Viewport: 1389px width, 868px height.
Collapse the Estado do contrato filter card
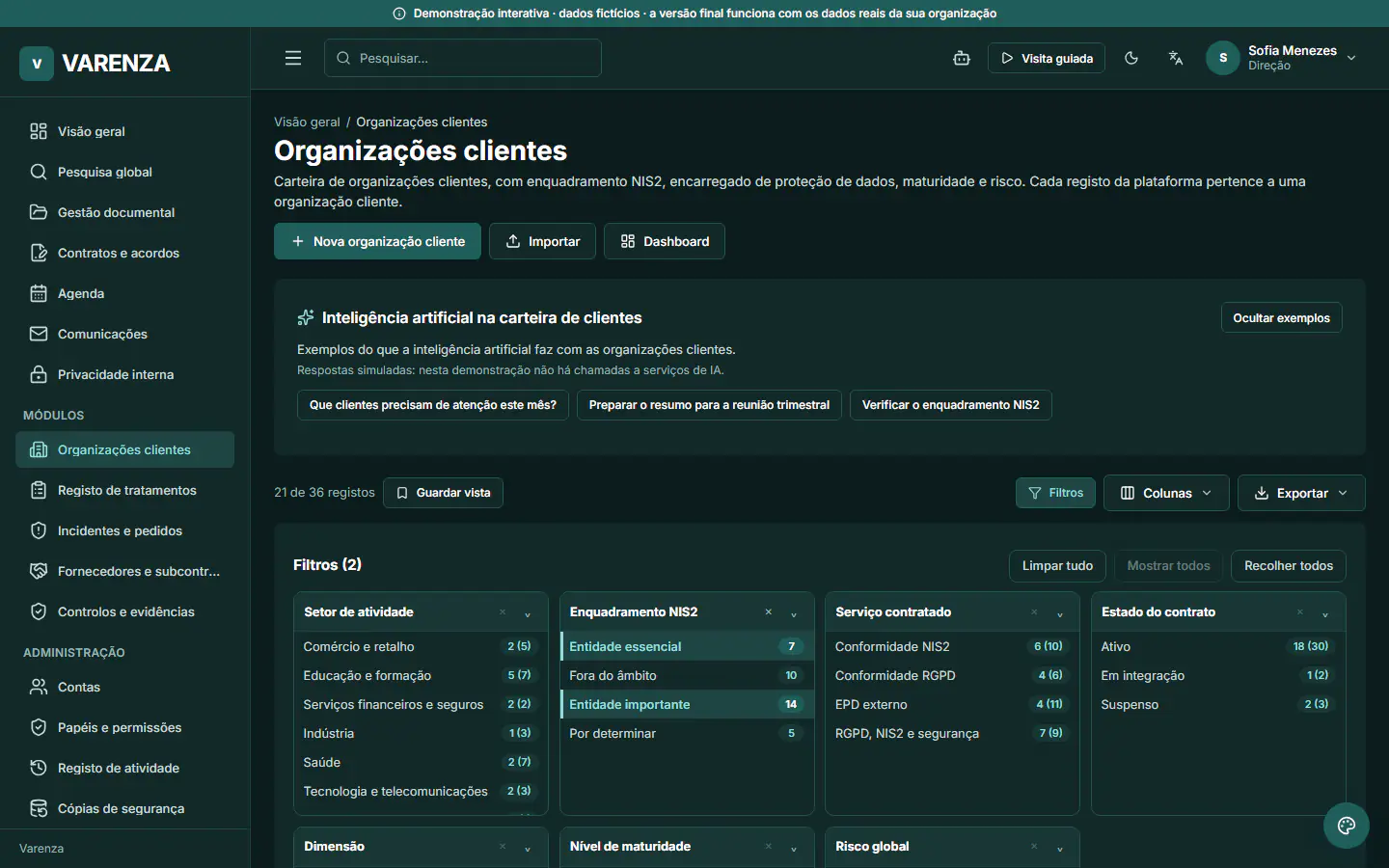(1325, 613)
